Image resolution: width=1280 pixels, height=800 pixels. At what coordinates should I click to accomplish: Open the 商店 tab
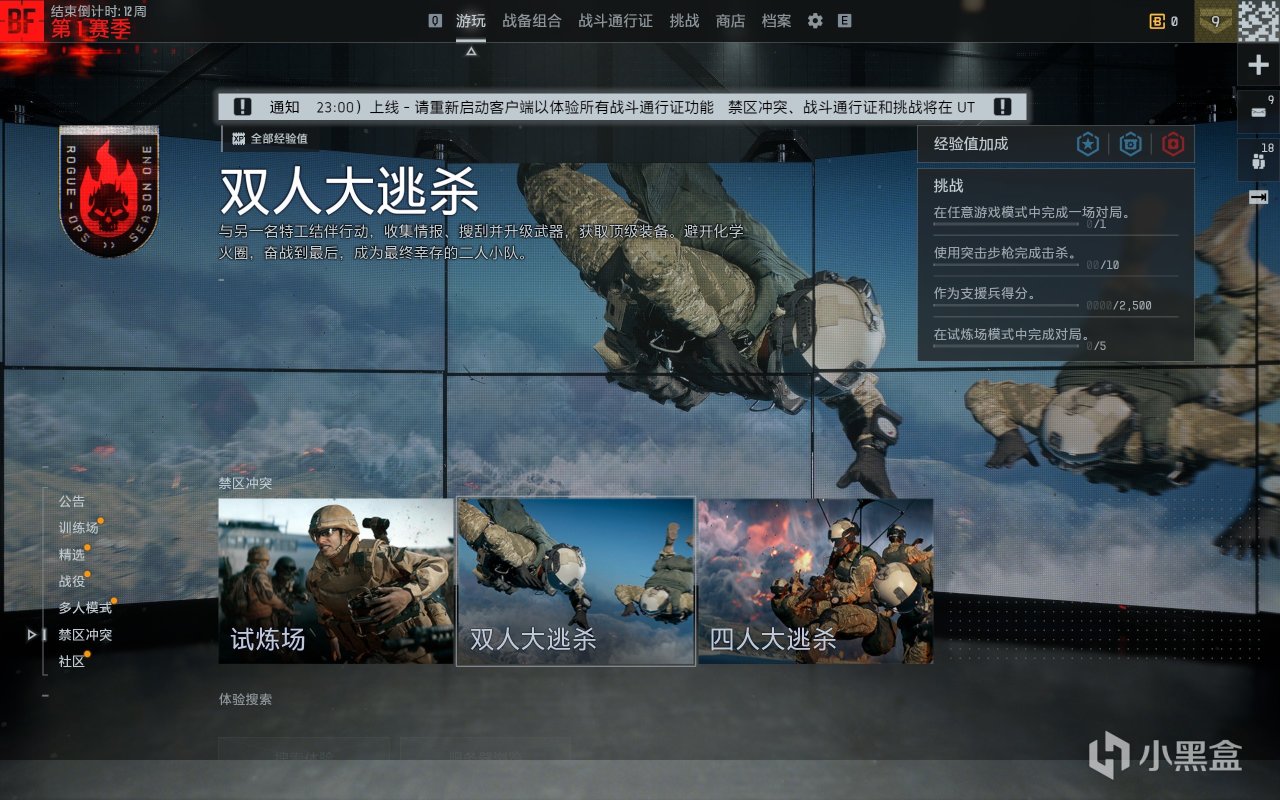click(731, 20)
